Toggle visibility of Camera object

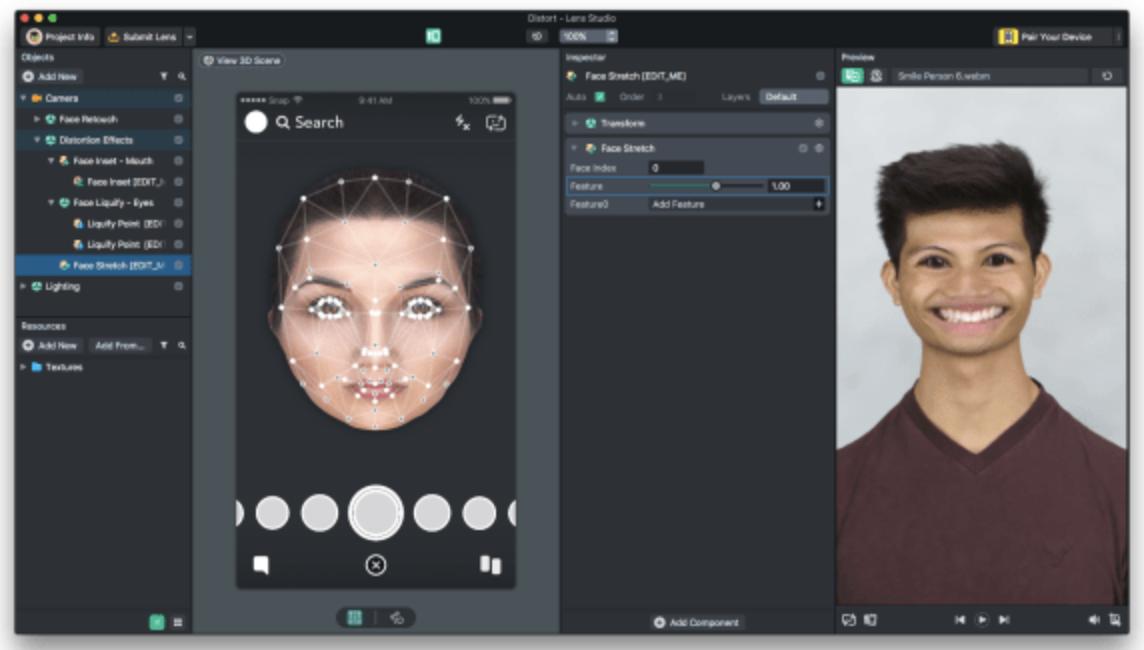(178, 98)
